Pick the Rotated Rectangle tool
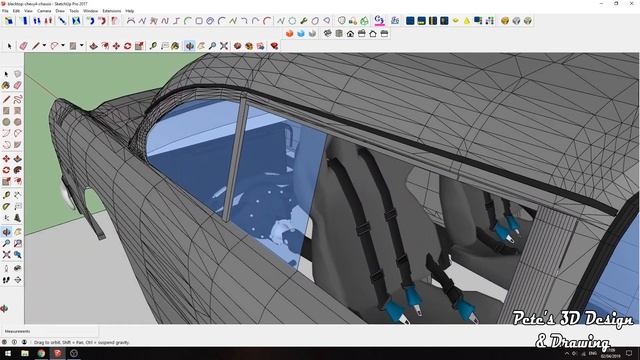 tap(18, 111)
